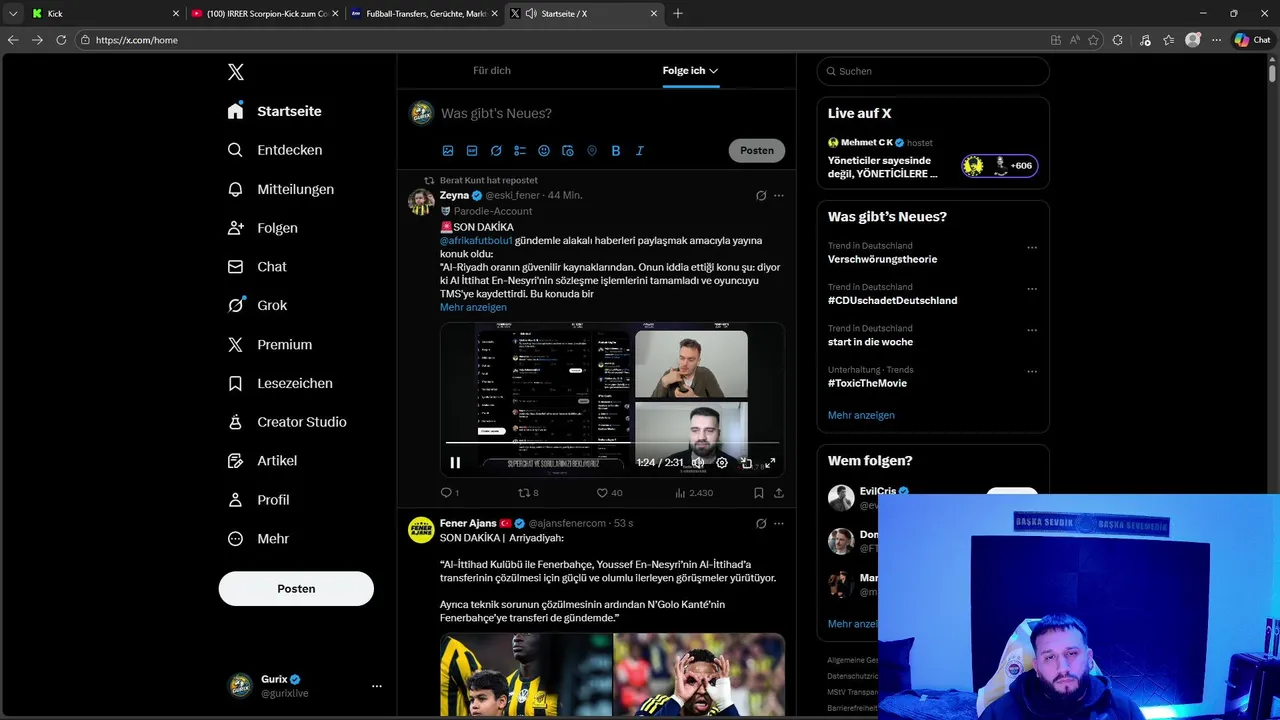The image size is (1280, 720).
Task: Click the large Posten button in sidebar
Action: click(x=296, y=589)
